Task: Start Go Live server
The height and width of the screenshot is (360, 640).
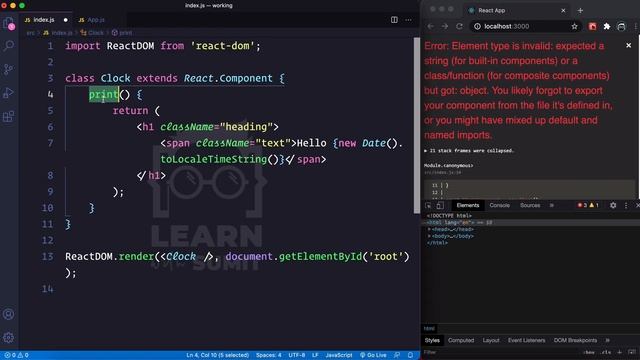Action: coord(373,355)
